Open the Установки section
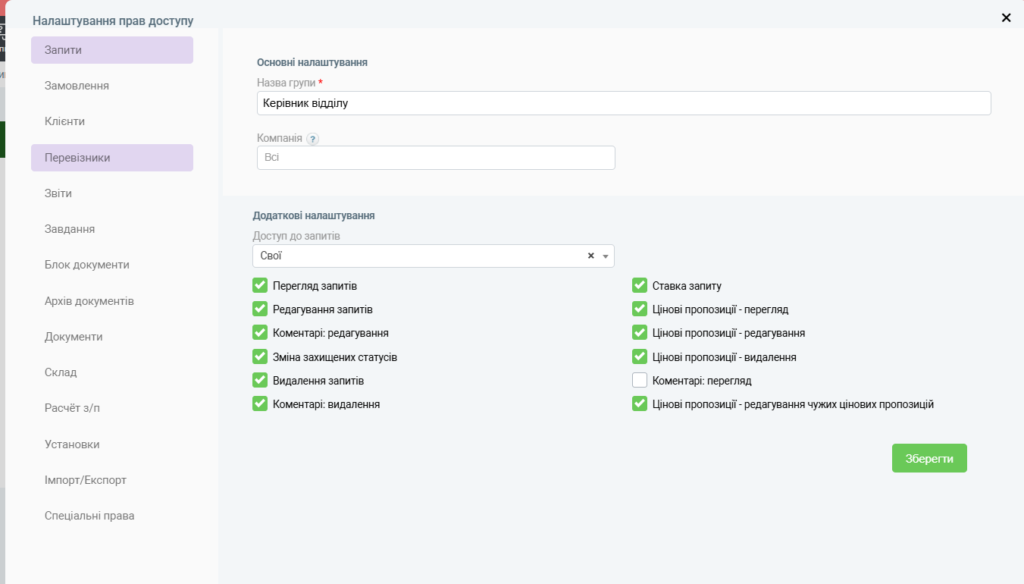Screen dimensions: 1024x584 (112, 444)
